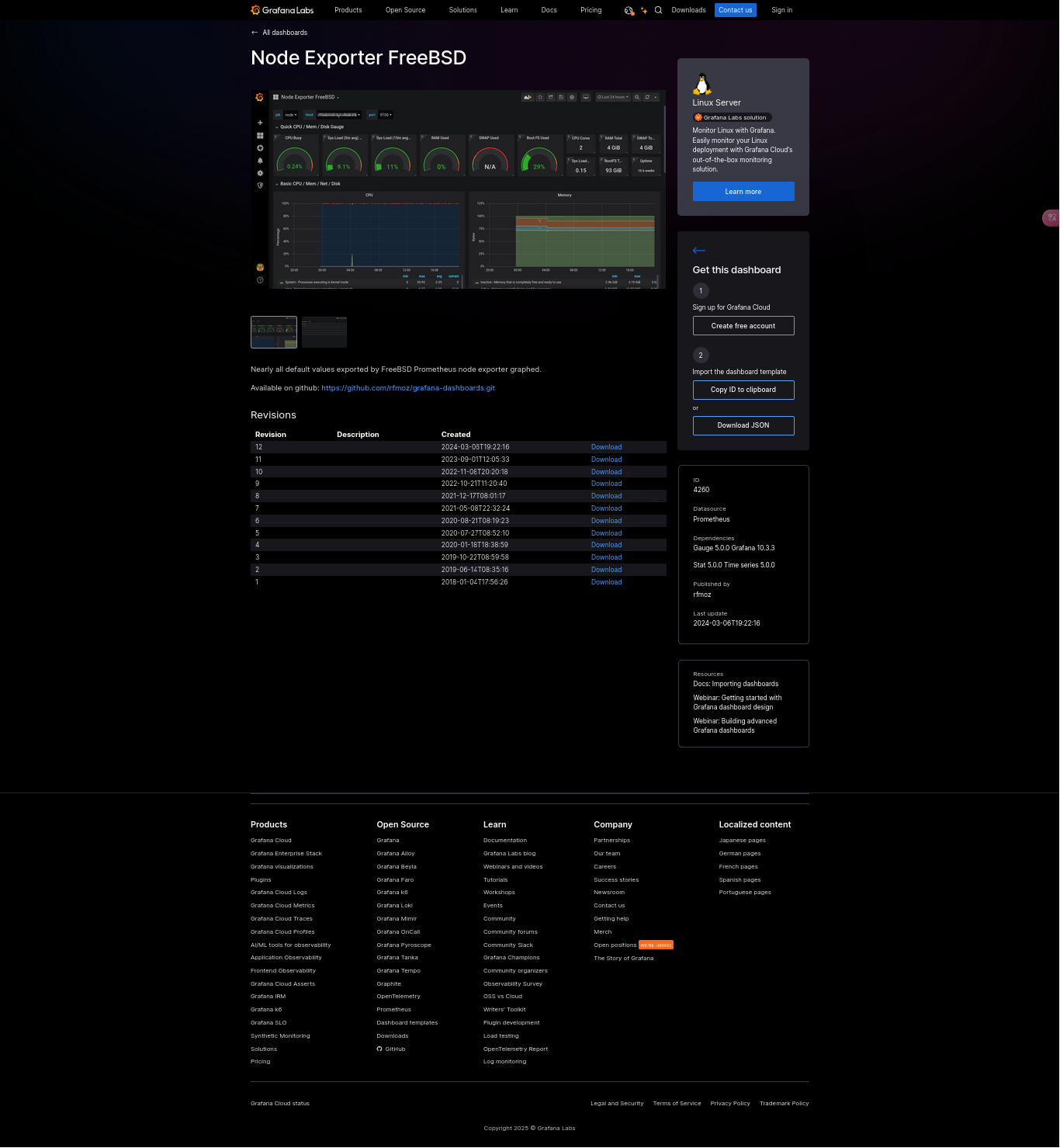Screen dimensions: 1060x1148
Task: Download revision 10
Action: (x=607, y=472)
